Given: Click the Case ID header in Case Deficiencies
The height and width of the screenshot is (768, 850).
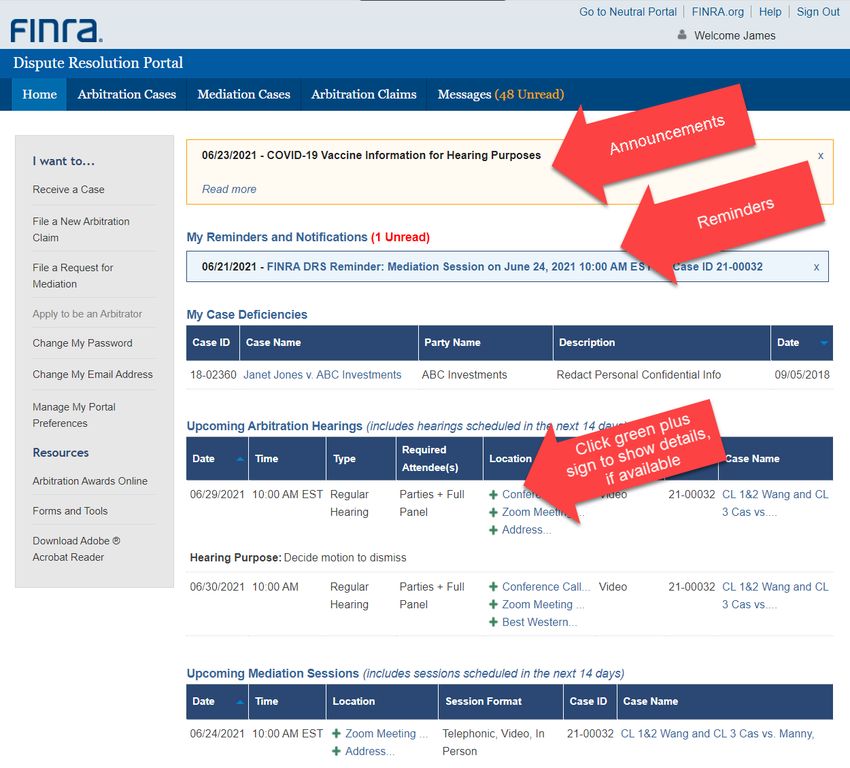Looking at the screenshot, I should 212,343.
